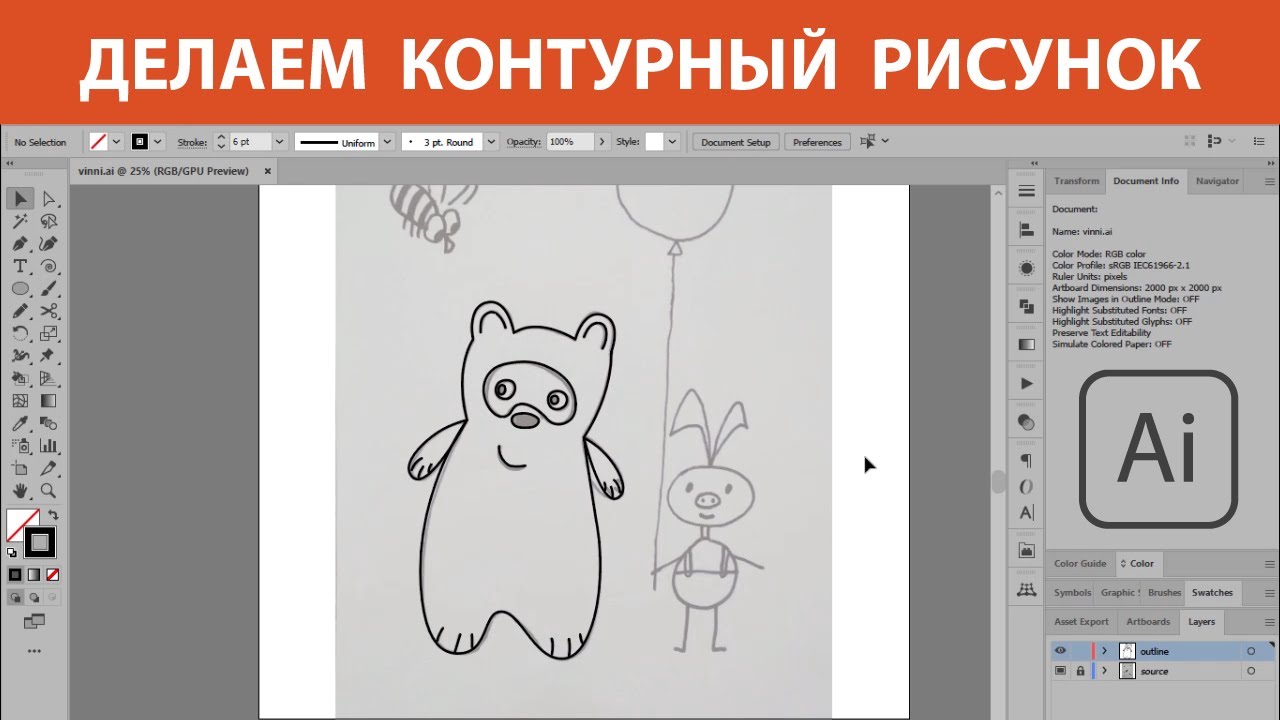
Task: Select the Gradient tool in toolbar
Action: 48,401
